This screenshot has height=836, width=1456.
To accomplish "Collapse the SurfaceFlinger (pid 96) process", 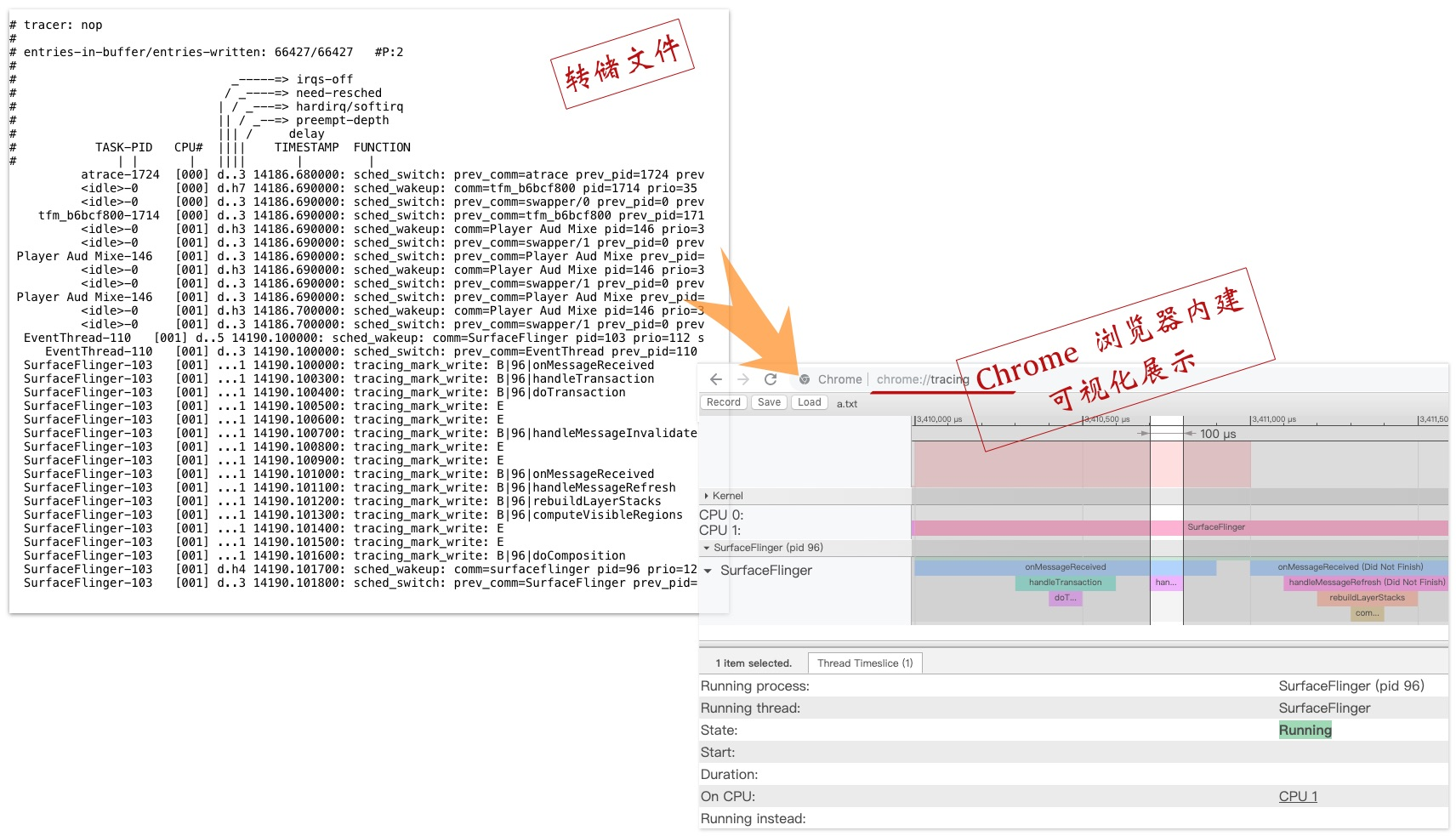I will pyautogui.click(x=707, y=548).
